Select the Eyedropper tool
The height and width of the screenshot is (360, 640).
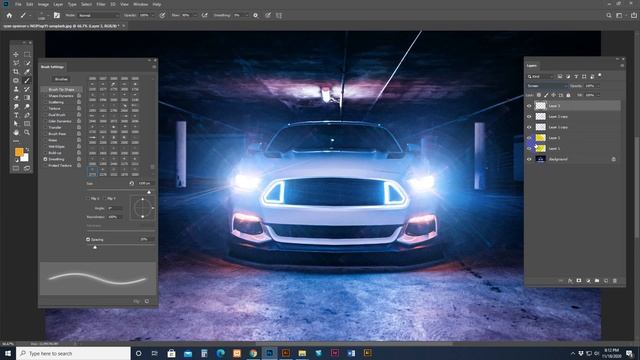pos(27,72)
